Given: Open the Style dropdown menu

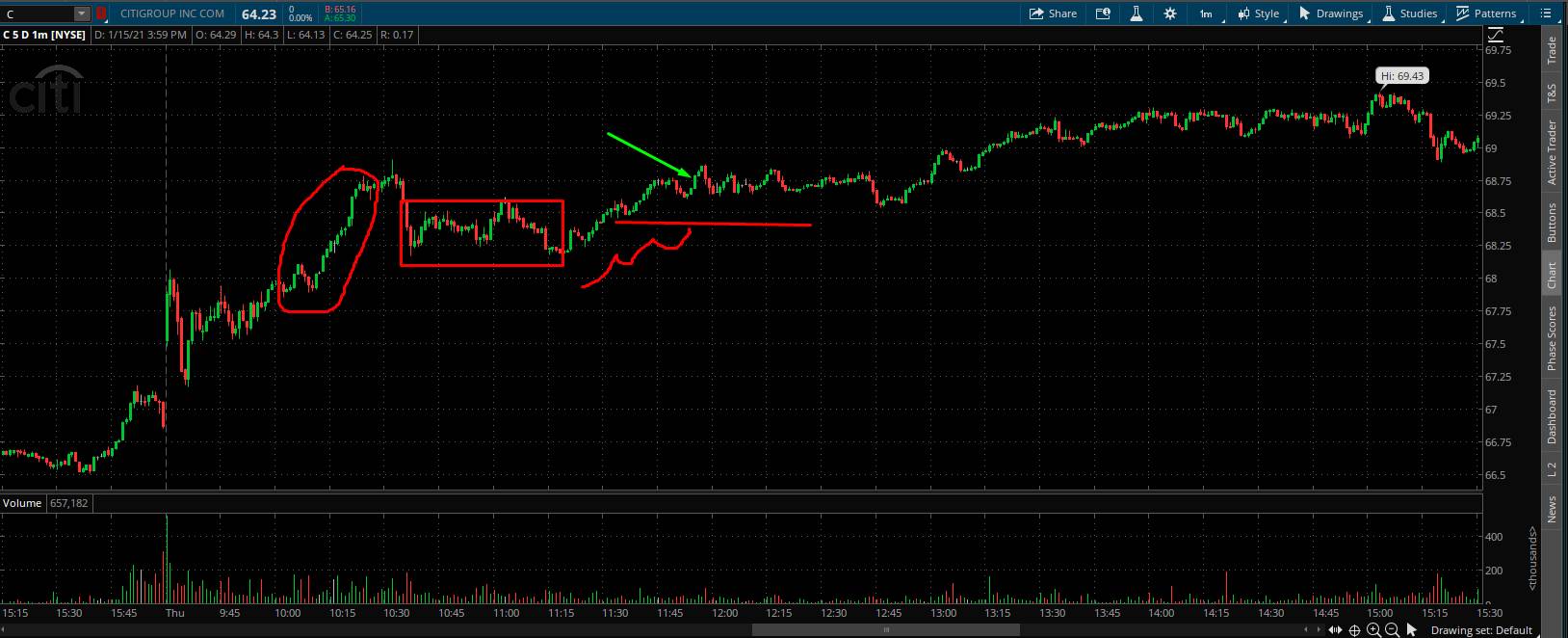Looking at the screenshot, I should pos(1259,13).
